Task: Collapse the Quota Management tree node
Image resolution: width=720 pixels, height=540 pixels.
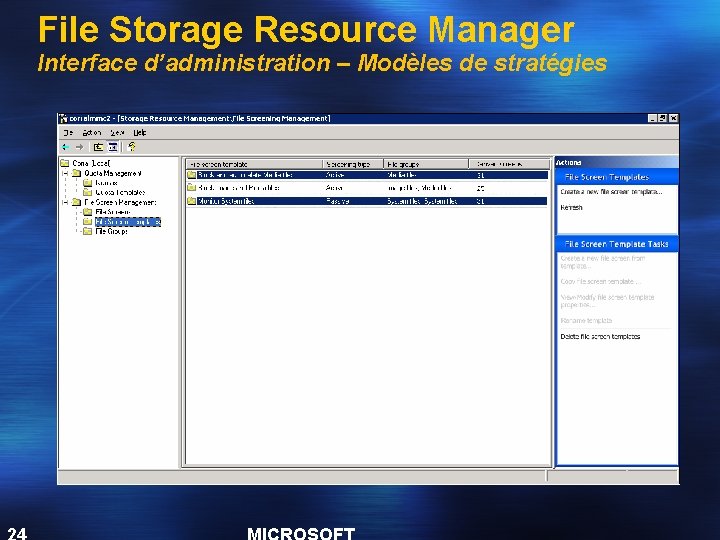Action: (65, 173)
